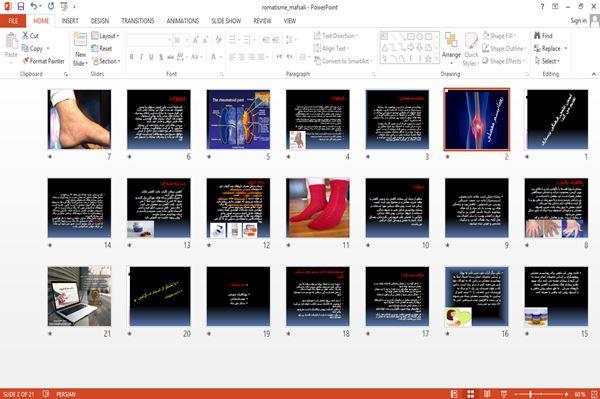Click Format Painter
This screenshot has height=399, width=600.
tap(44, 61)
